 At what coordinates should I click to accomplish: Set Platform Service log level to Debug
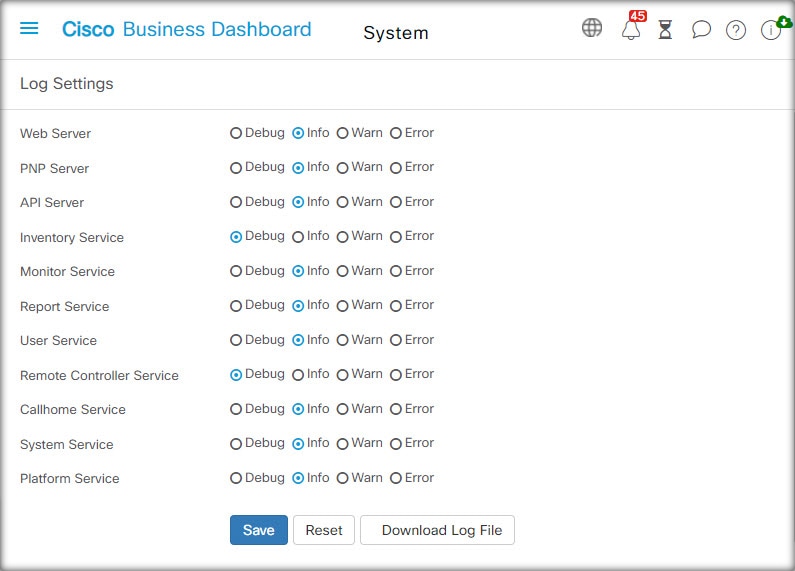tap(236, 478)
